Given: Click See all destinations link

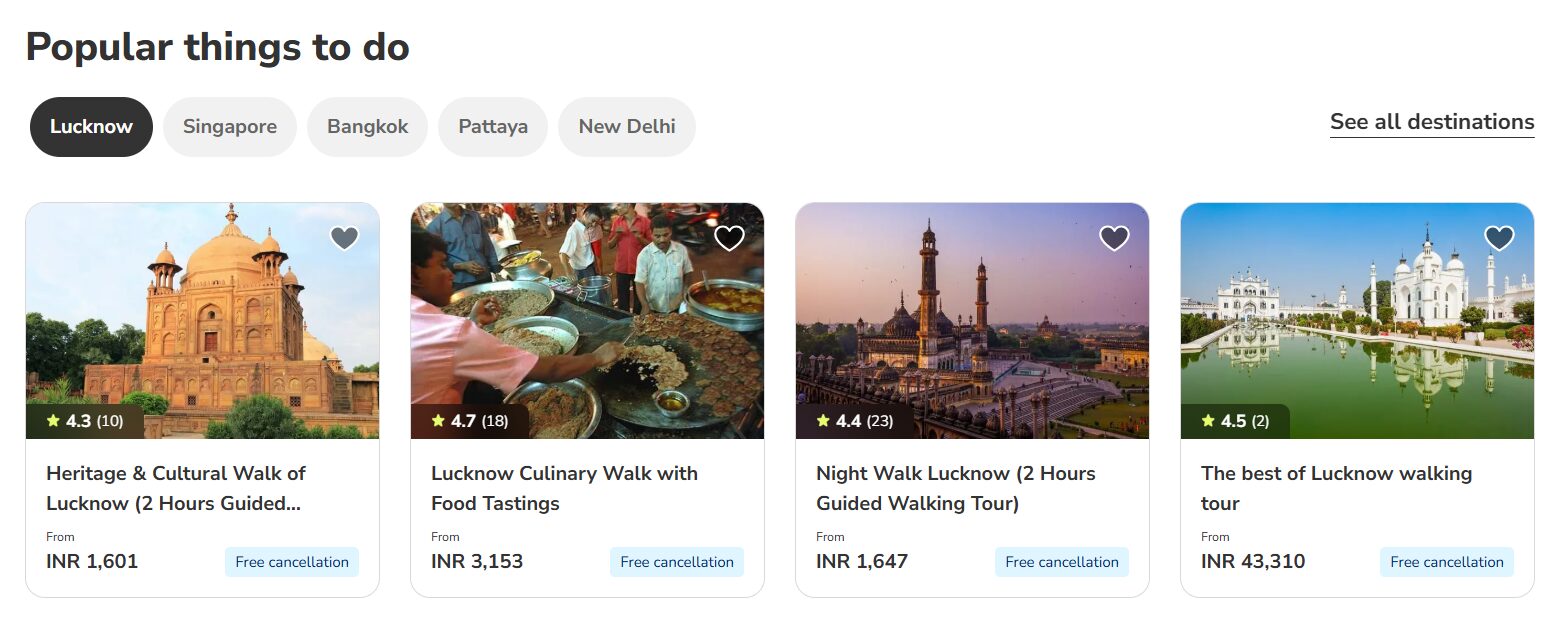Looking at the screenshot, I should (1432, 122).
